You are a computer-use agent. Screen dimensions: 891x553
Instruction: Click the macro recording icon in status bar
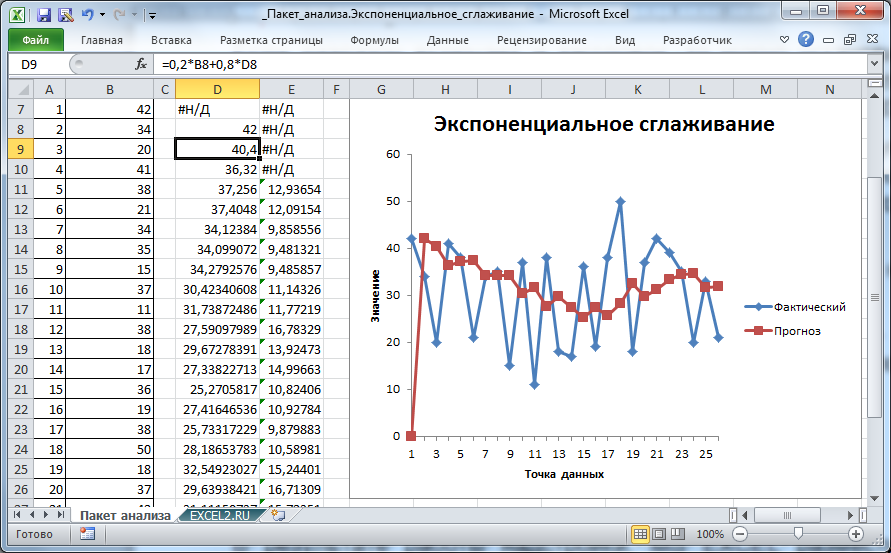[88, 534]
